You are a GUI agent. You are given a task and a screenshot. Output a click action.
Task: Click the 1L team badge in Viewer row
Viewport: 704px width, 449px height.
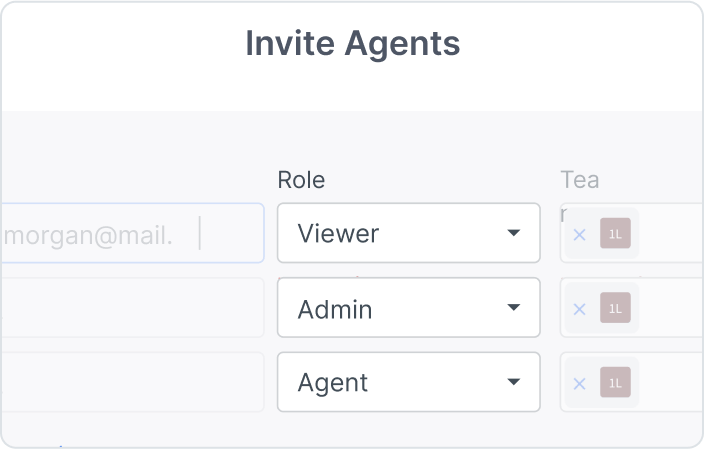615,235
